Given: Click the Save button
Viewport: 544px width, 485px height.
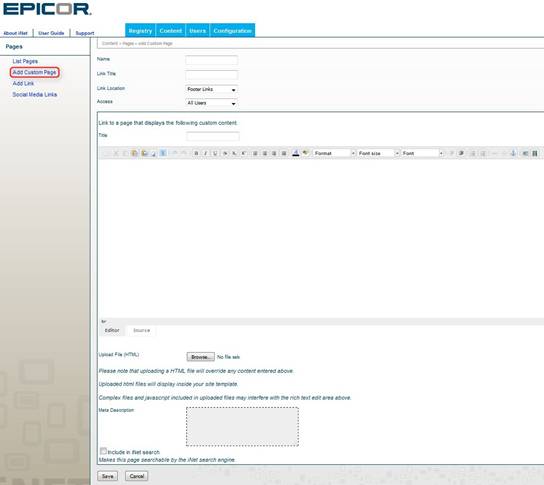Looking at the screenshot, I should coord(108,476).
